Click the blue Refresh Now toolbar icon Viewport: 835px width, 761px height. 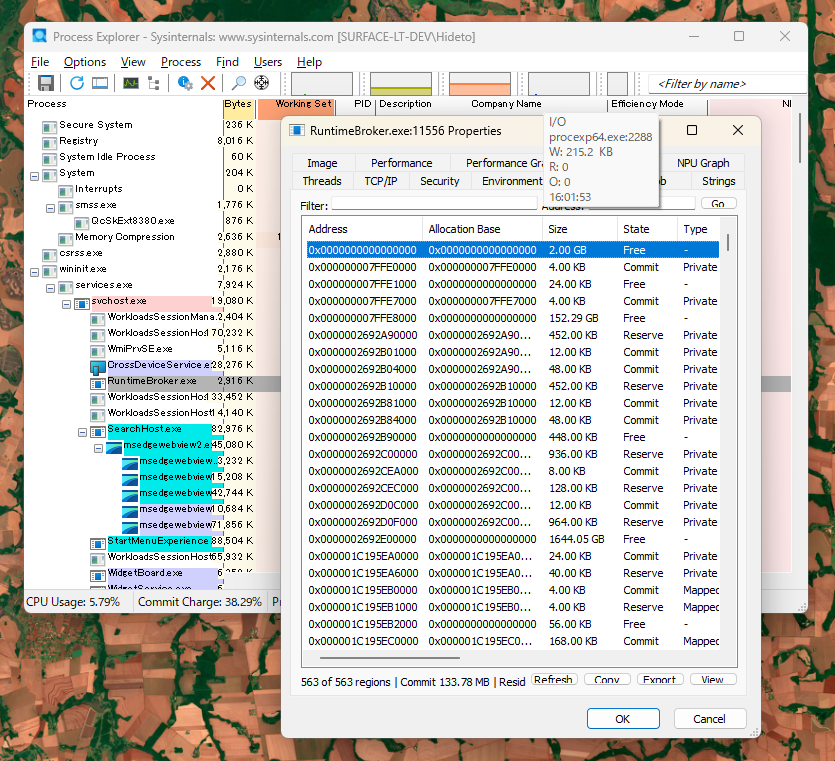[x=77, y=83]
